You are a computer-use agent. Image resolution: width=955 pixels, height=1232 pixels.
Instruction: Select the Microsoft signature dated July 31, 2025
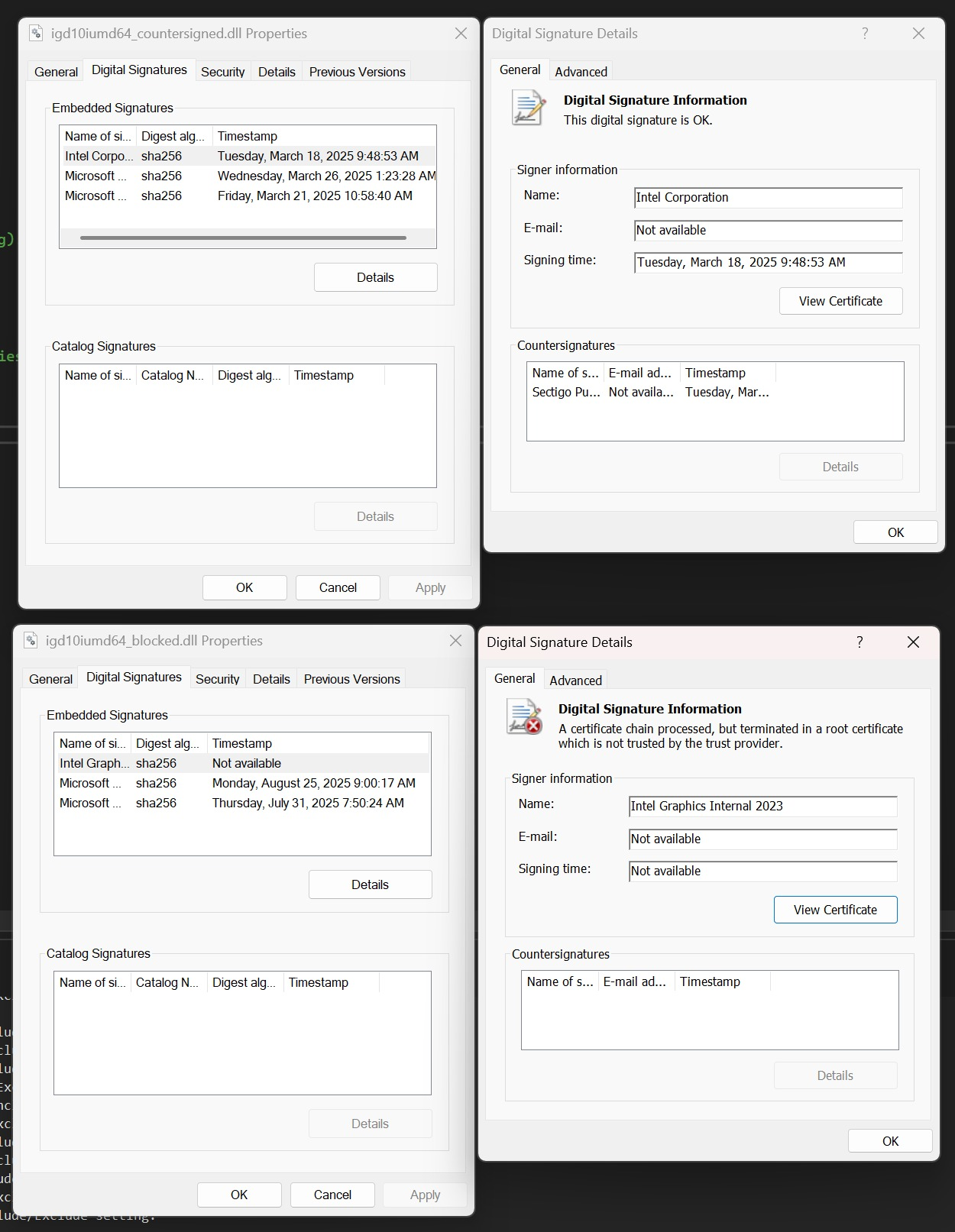[x=242, y=803]
